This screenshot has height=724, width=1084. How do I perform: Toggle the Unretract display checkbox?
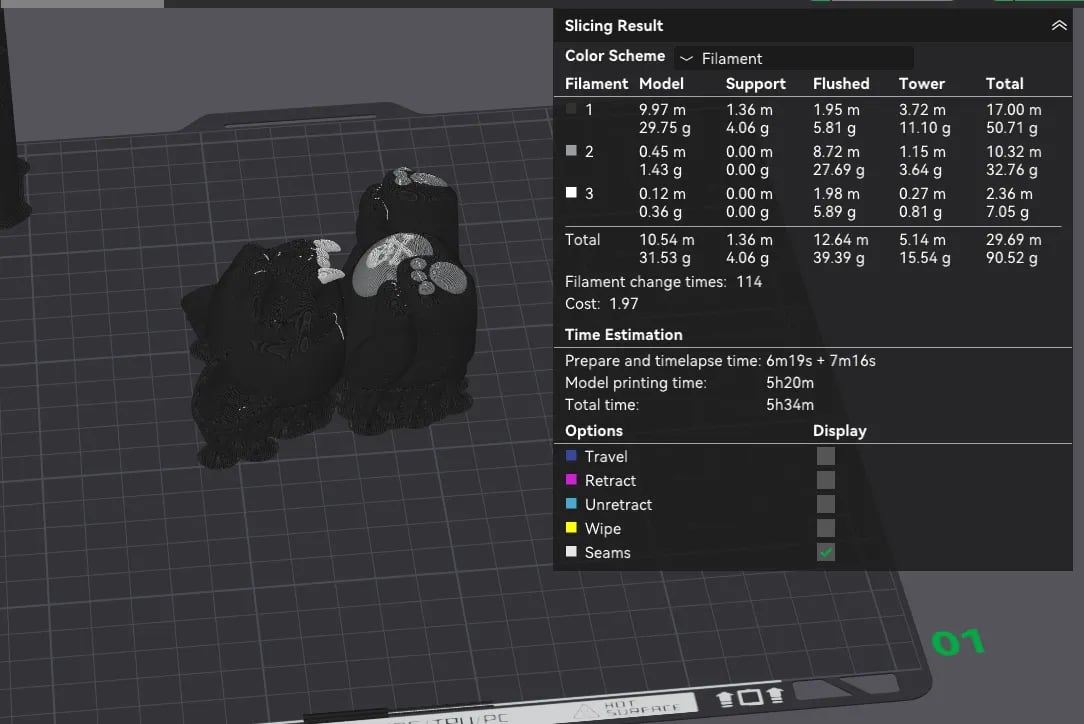tap(825, 504)
